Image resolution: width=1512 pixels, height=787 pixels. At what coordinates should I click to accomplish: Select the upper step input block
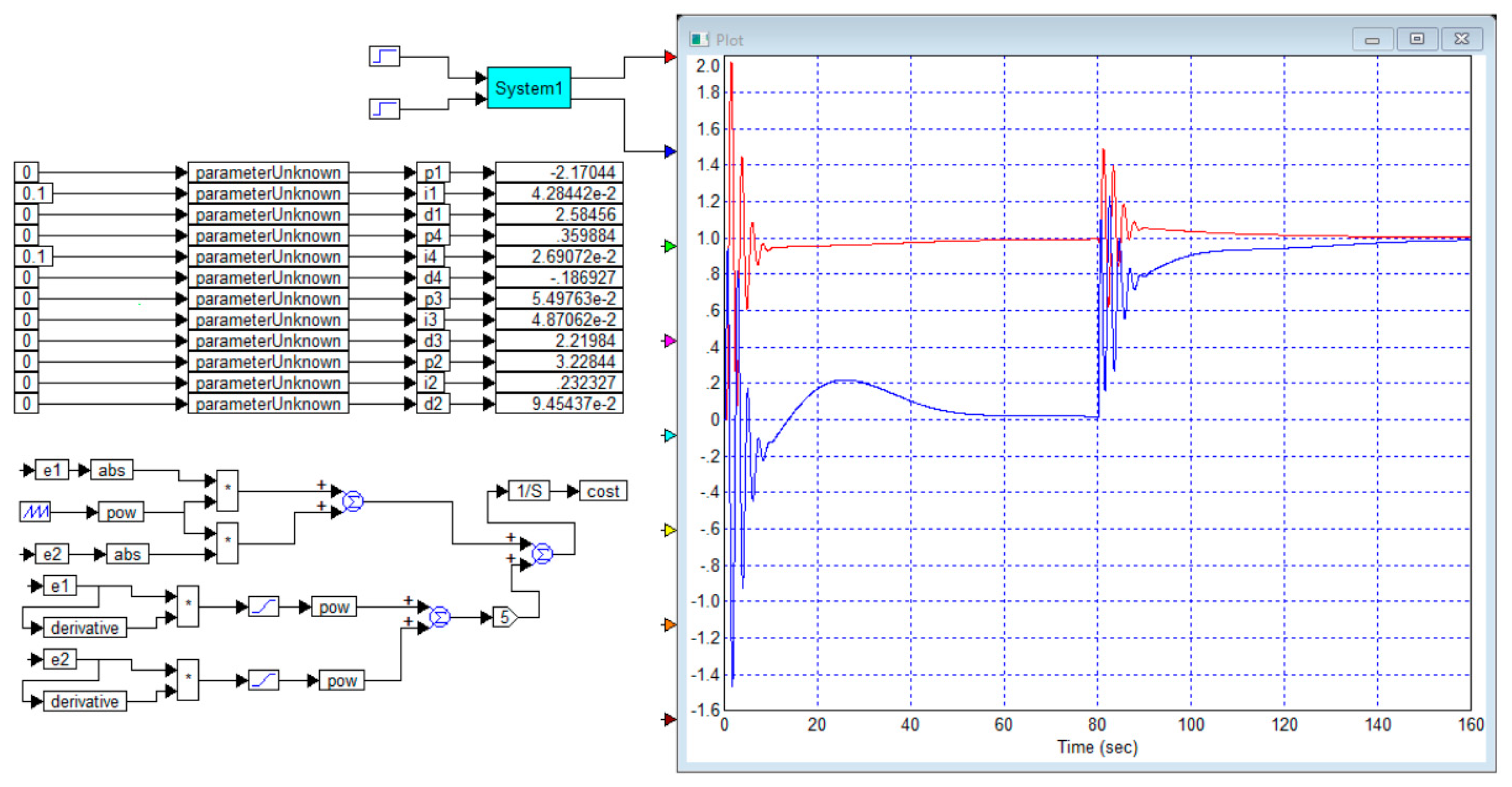pos(384,57)
